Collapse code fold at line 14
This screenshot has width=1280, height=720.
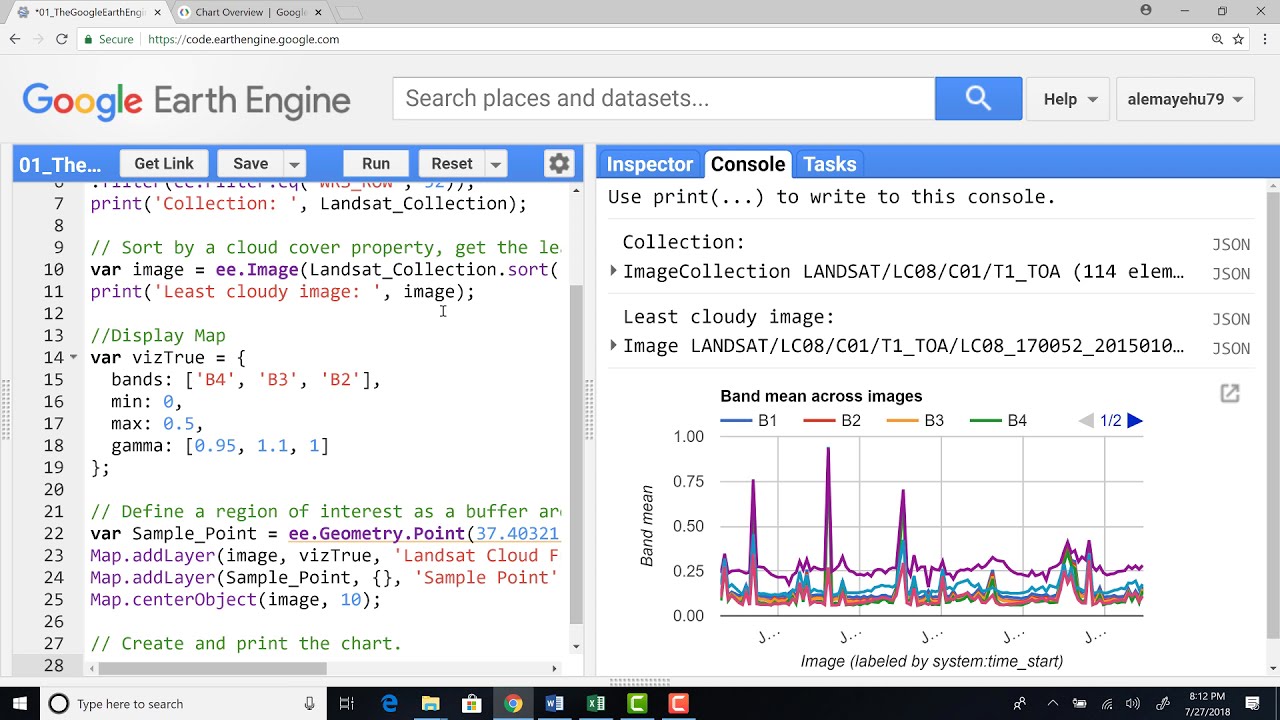click(x=74, y=357)
